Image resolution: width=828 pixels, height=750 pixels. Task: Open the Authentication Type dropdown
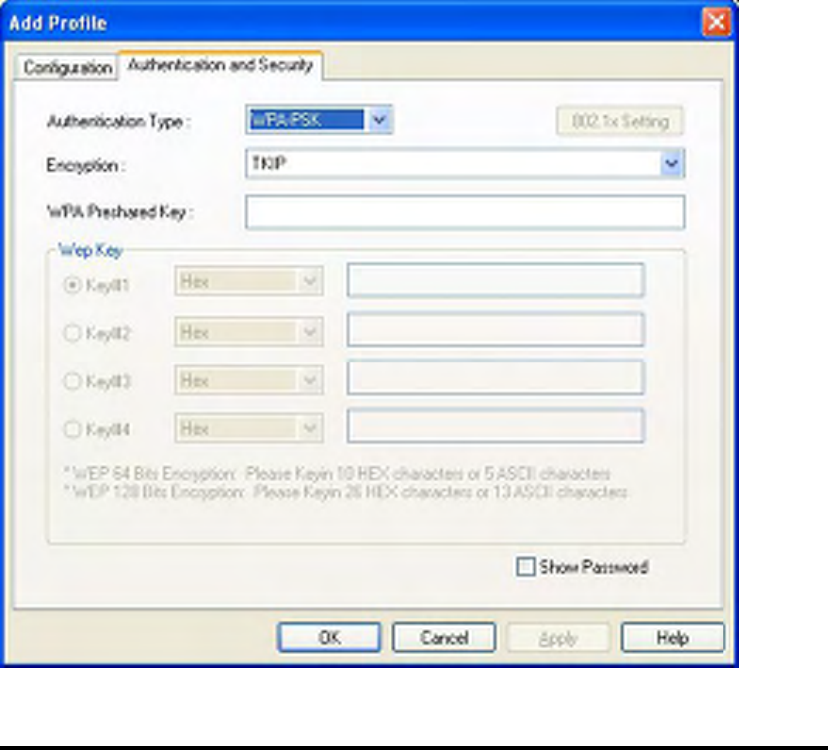pos(319,120)
